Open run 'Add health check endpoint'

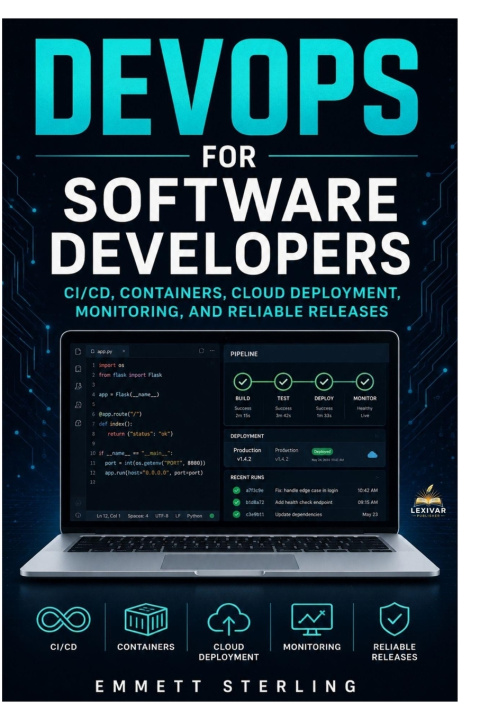point(304,502)
